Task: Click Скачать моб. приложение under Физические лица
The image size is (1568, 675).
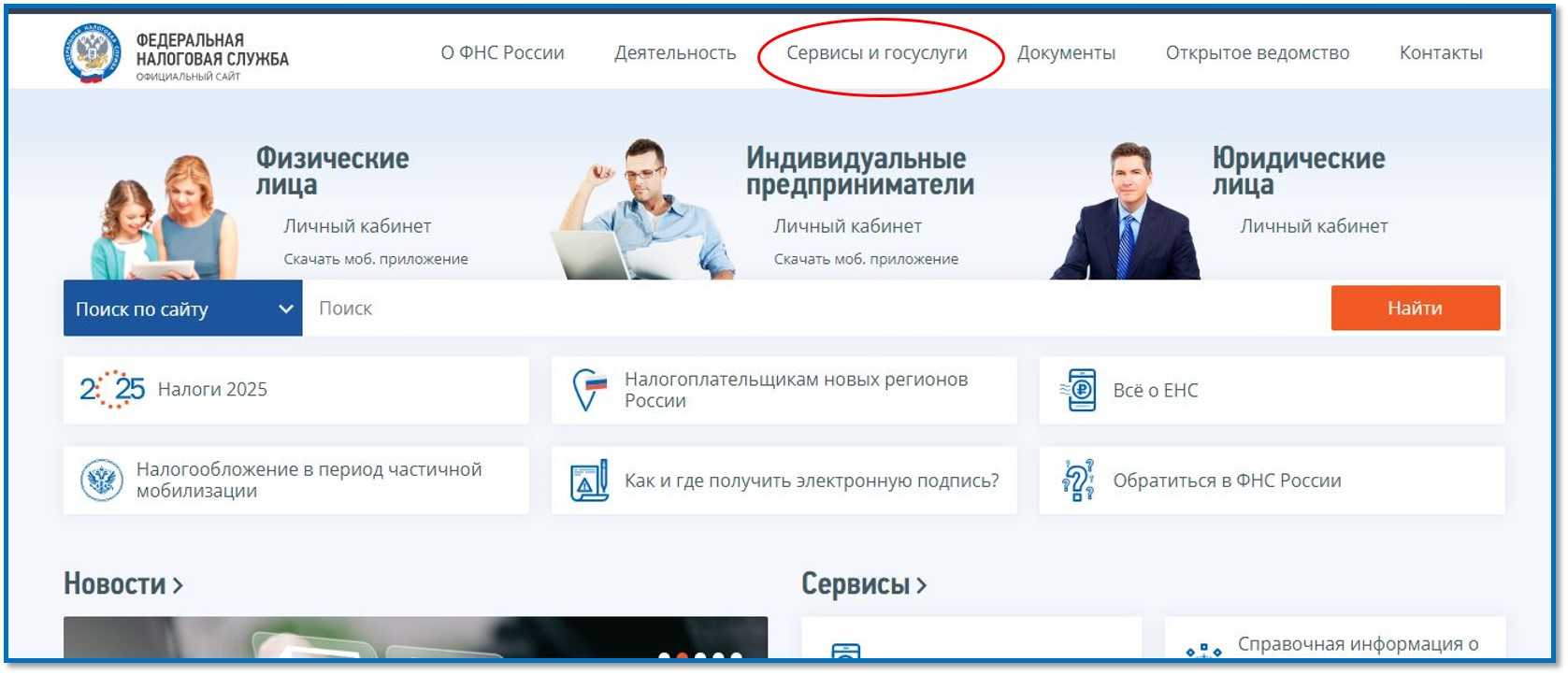Action: point(376,259)
